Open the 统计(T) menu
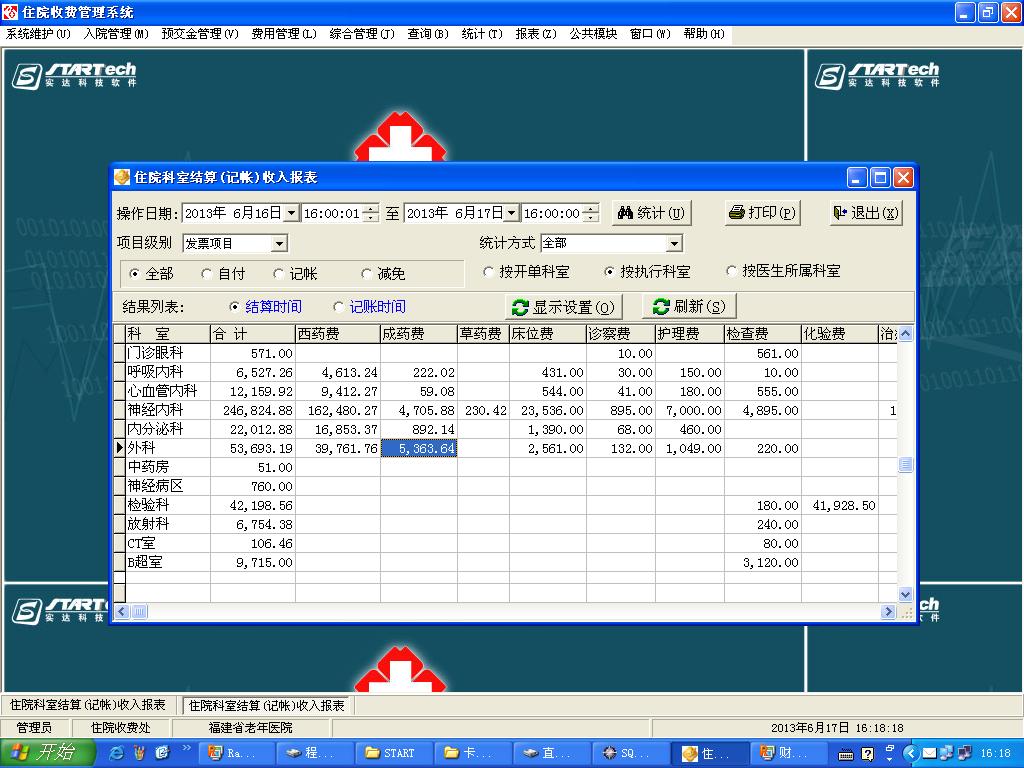The height and width of the screenshot is (768, 1024). point(482,34)
